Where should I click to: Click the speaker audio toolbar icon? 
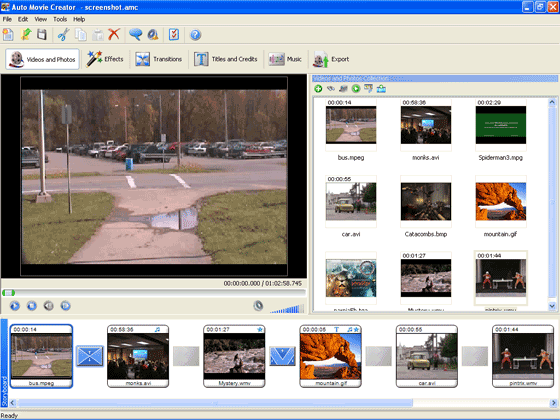153,35
